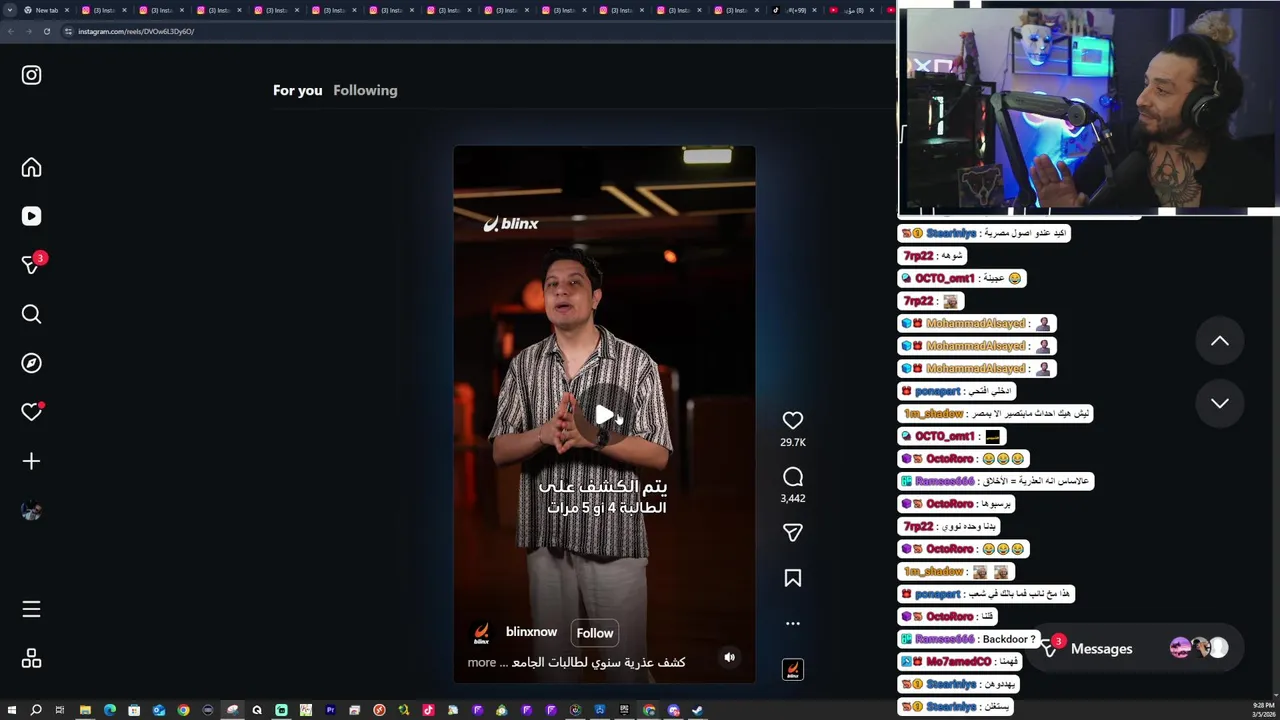The image size is (1280, 720).
Task: Open the reel's three-dot options menu
Action: pyautogui.click(x=793, y=623)
